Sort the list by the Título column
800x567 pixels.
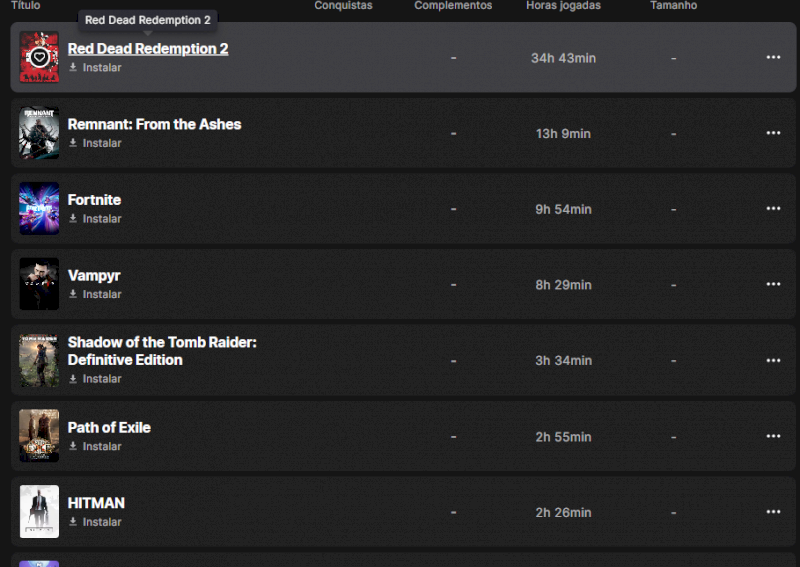[25, 6]
